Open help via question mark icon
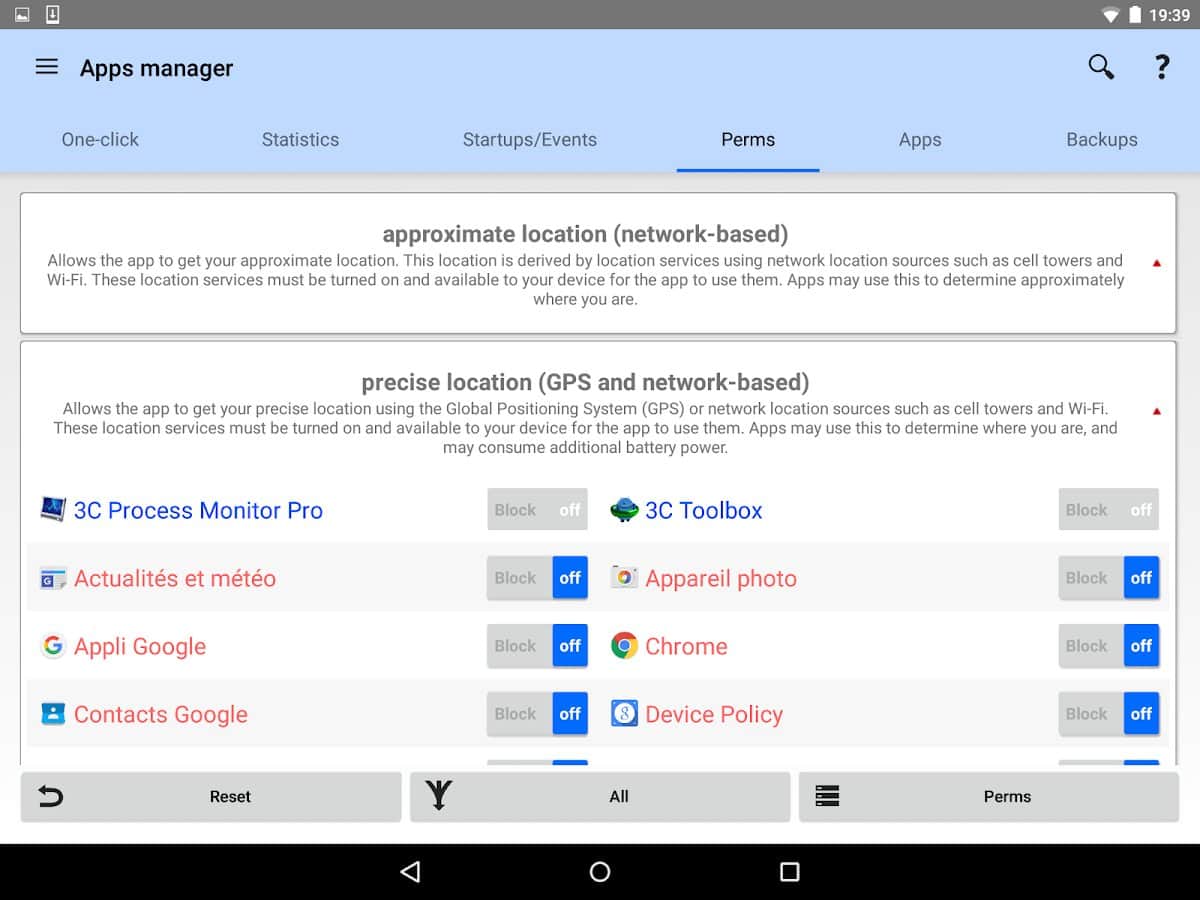This screenshot has height=900, width=1200. coord(1161,67)
